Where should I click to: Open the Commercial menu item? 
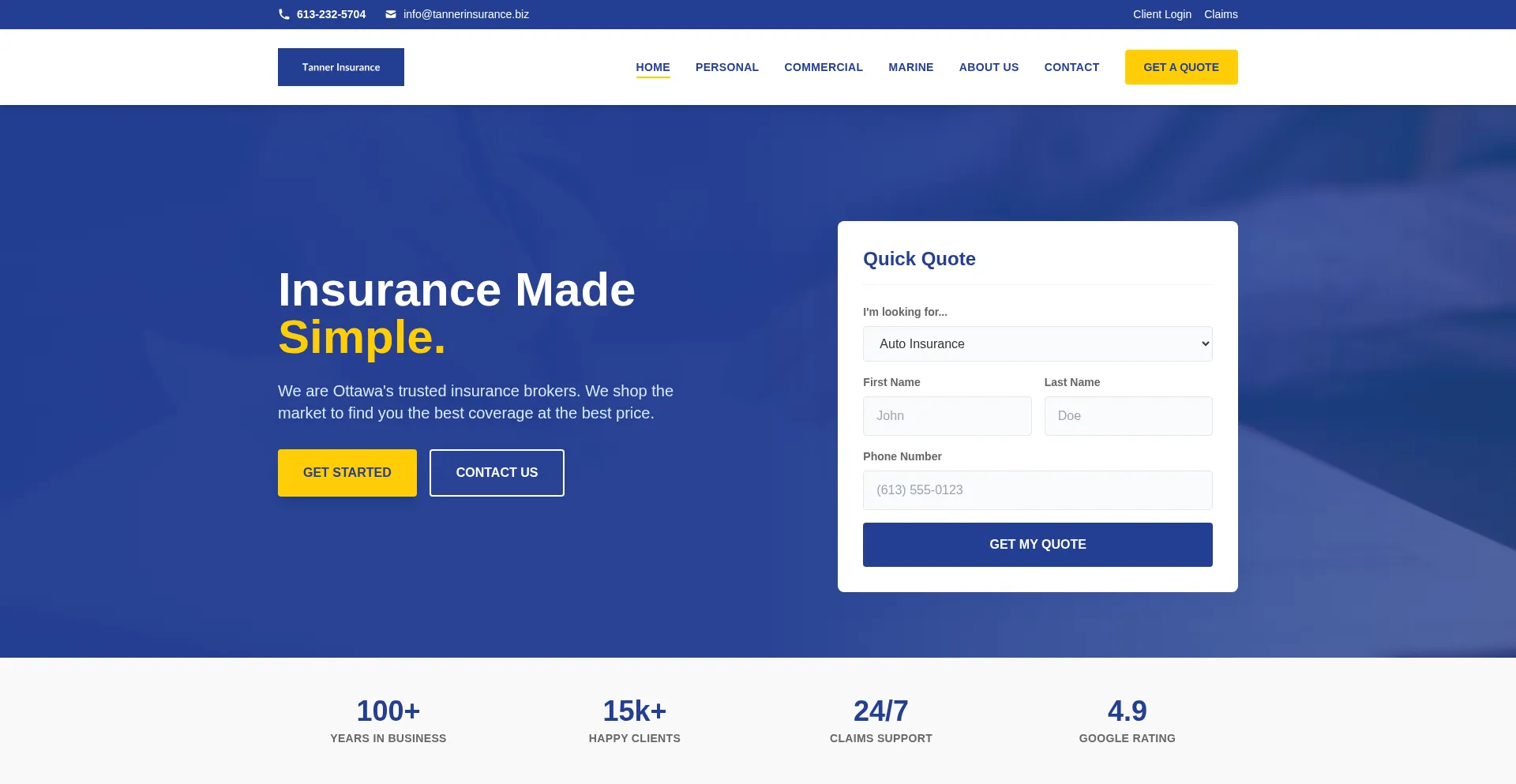point(824,67)
